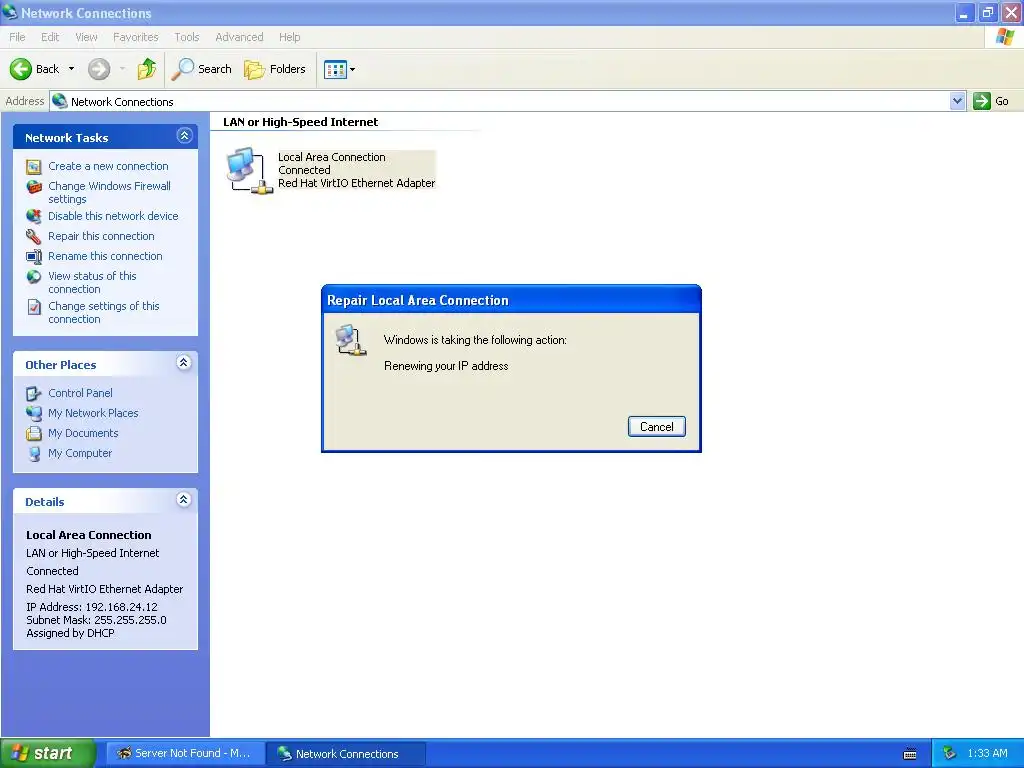This screenshot has width=1024, height=768.
Task: Click the Change settings icon
Action: click(x=34, y=307)
